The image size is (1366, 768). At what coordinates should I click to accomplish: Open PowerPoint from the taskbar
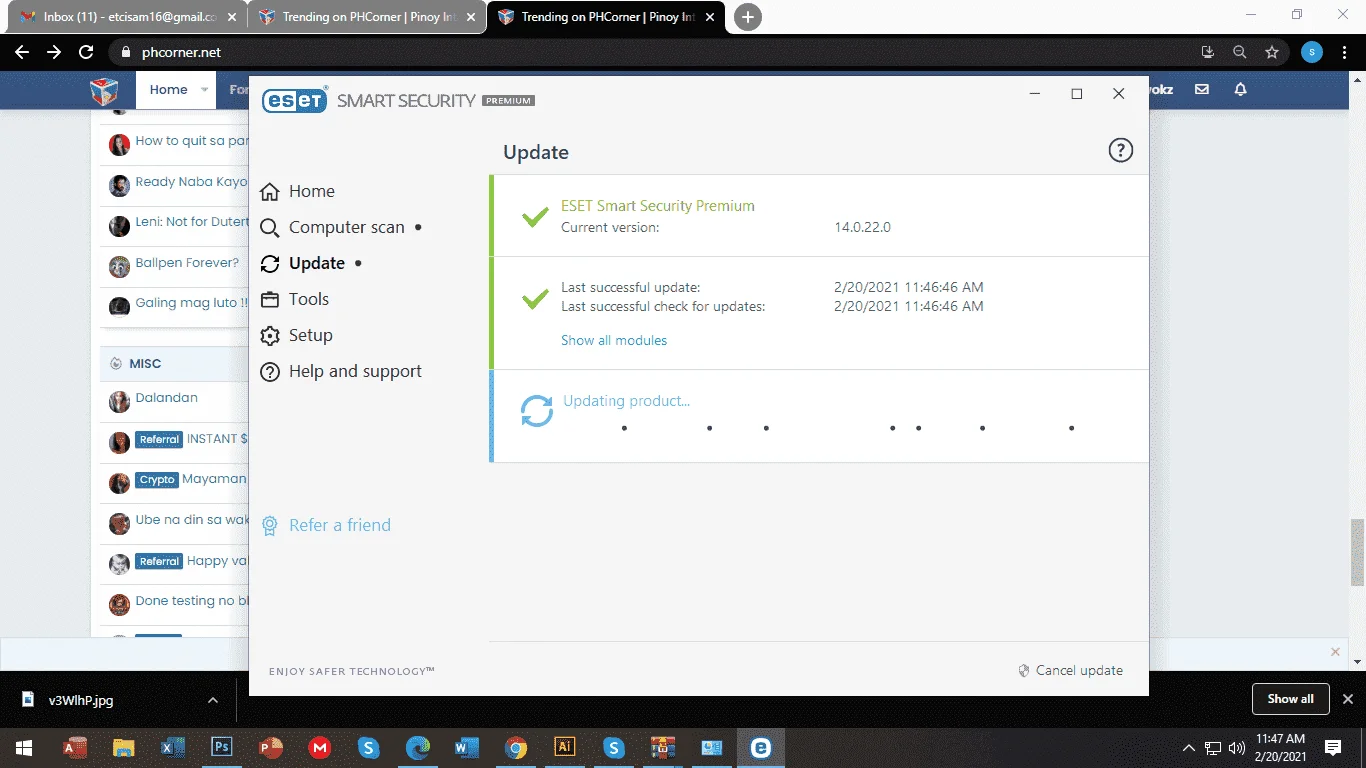[x=271, y=747]
